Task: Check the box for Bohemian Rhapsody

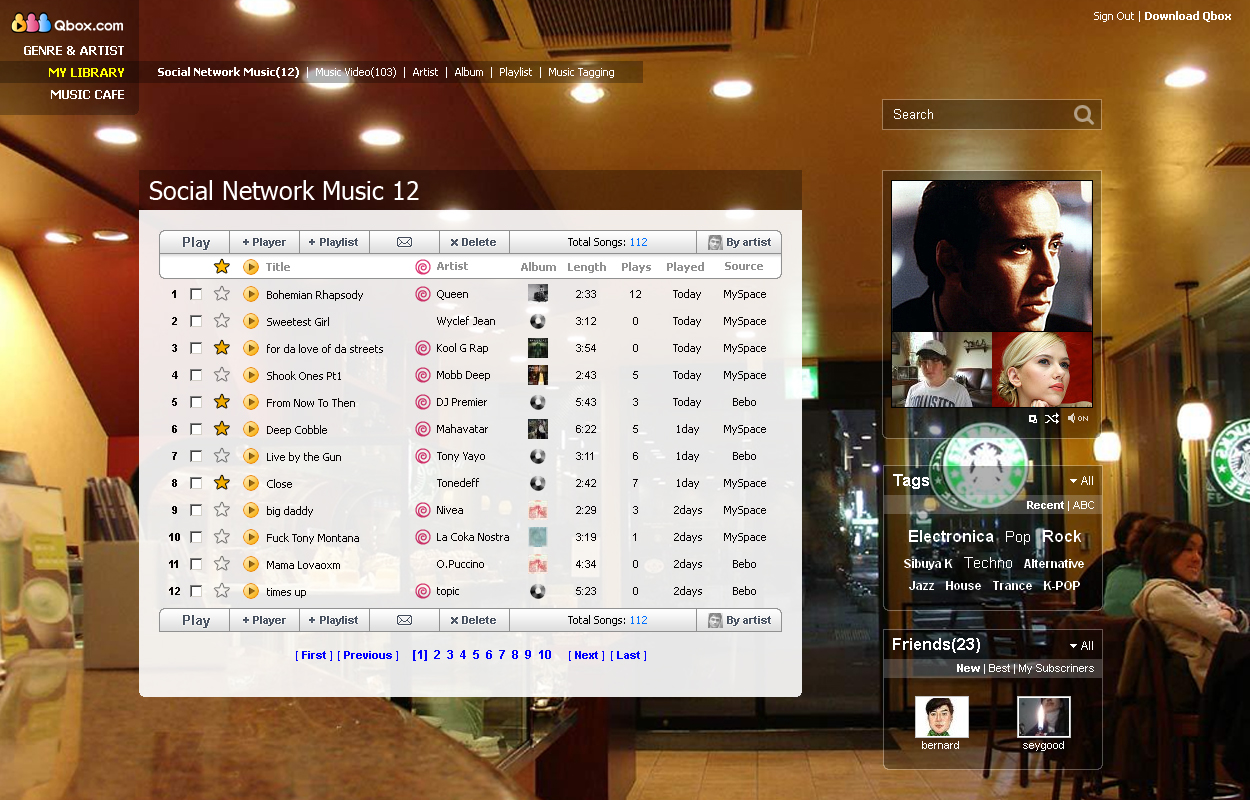Action: click(x=196, y=294)
